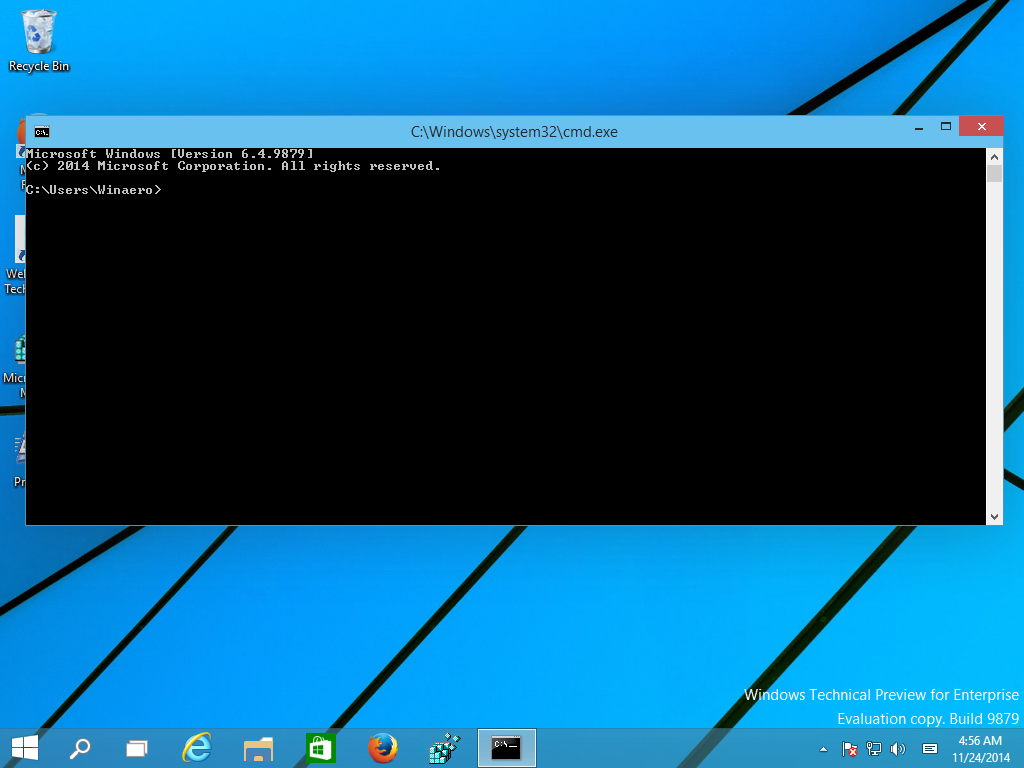1024x768 pixels.
Task: Open Task View on taskbar
Action: pyautogui.click(x=136, y=748)
